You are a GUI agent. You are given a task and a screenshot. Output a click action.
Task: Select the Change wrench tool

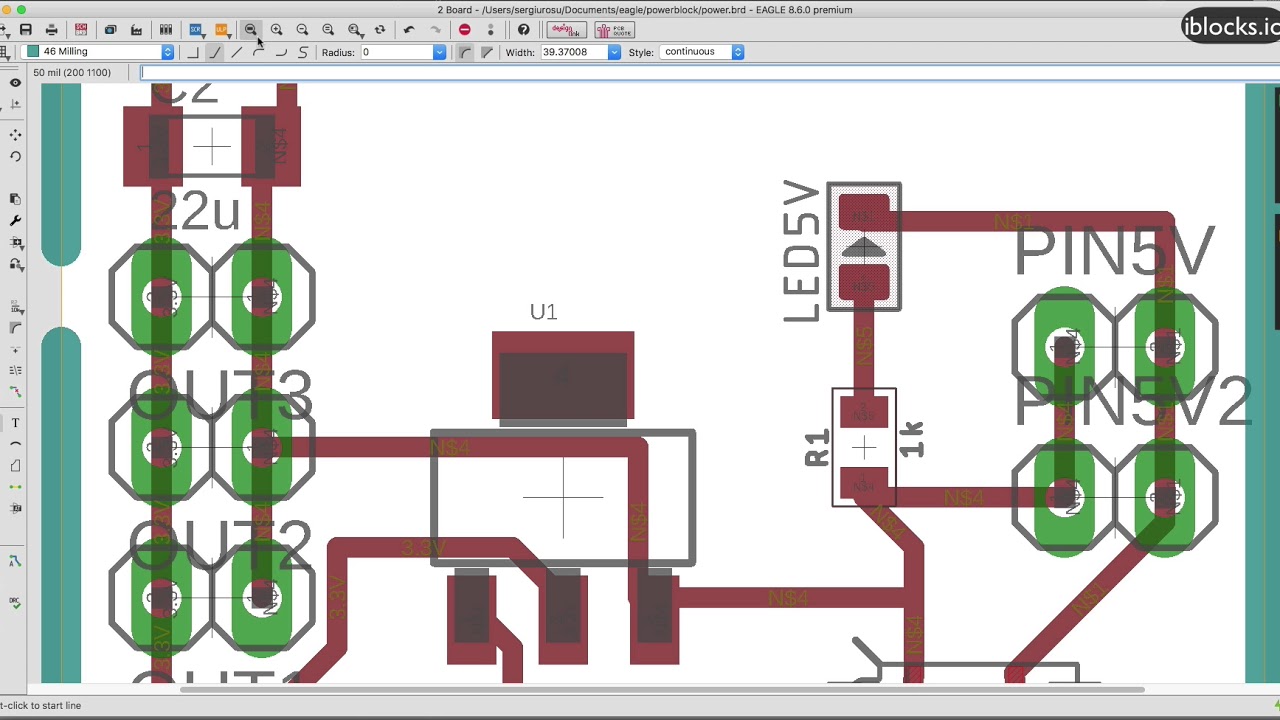(15, 221)
